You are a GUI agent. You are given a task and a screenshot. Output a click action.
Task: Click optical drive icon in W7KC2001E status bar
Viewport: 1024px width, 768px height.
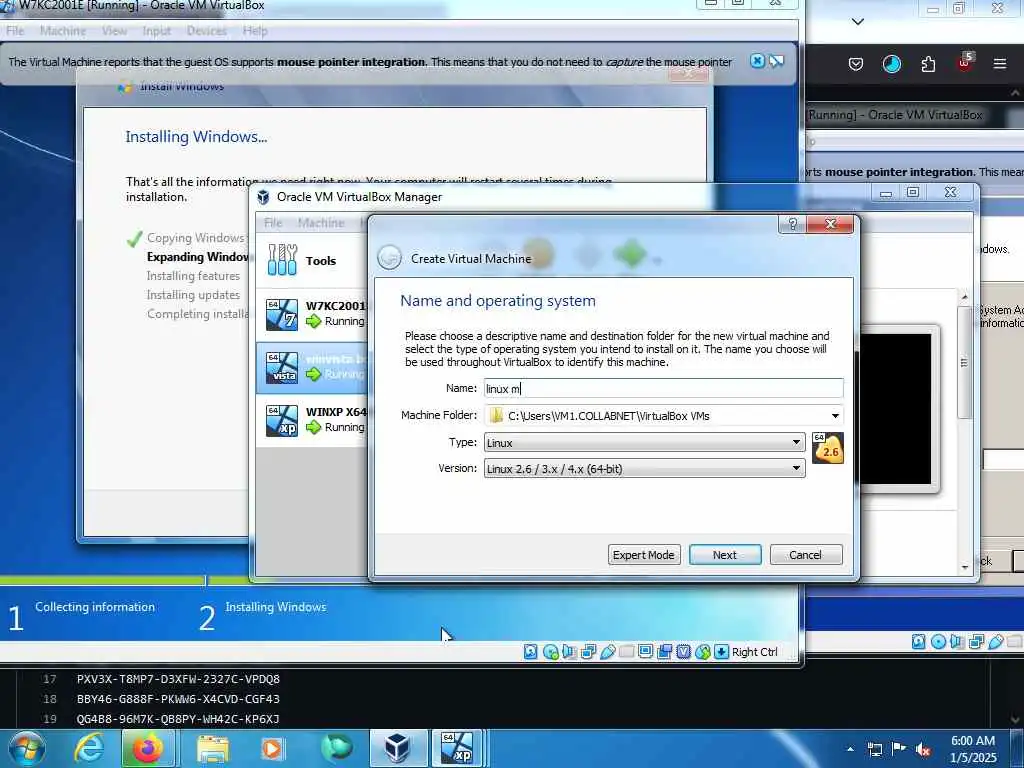pyautogui.click(x=550, y=651)
